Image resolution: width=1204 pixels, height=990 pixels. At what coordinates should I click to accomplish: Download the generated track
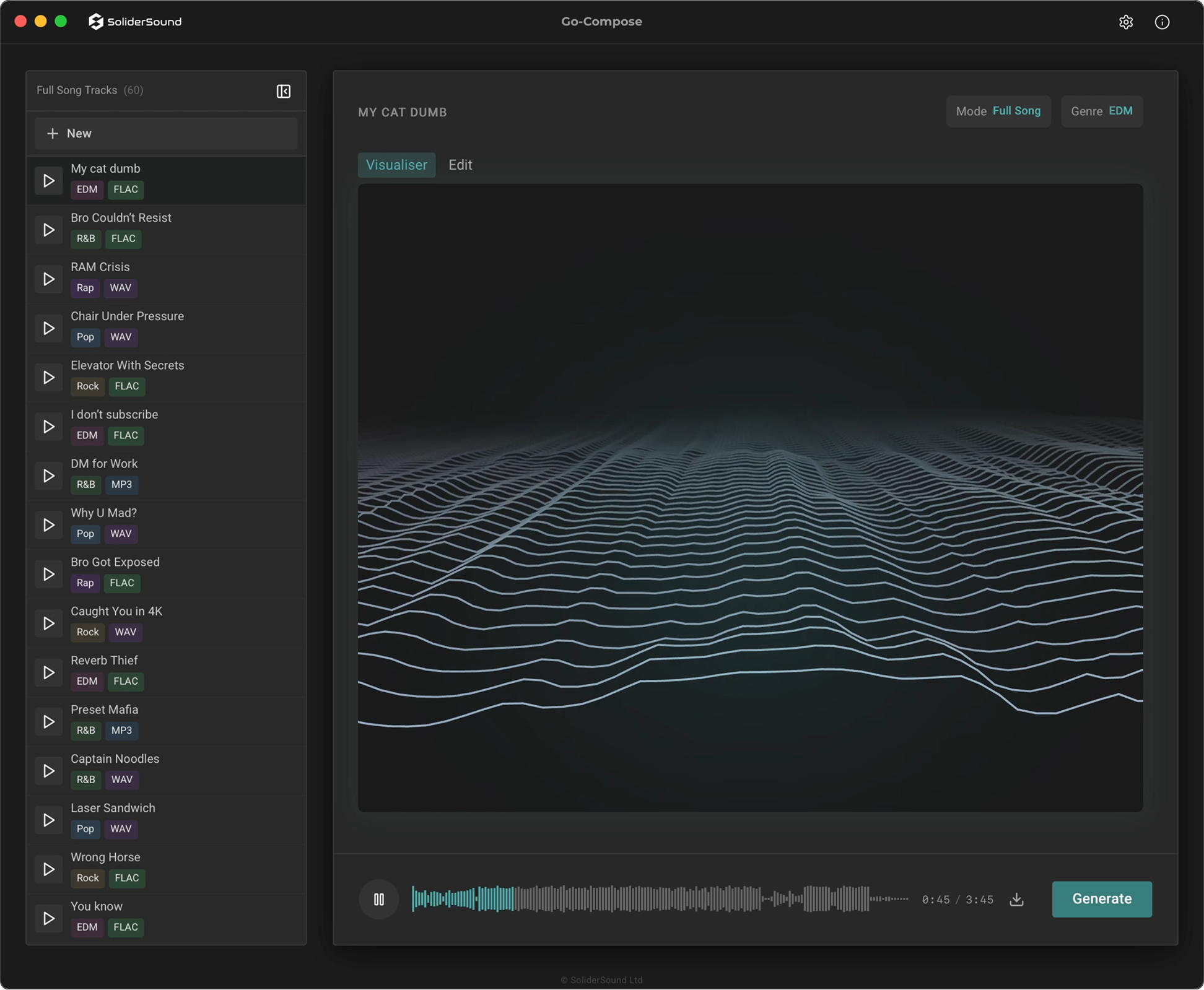1016,900
